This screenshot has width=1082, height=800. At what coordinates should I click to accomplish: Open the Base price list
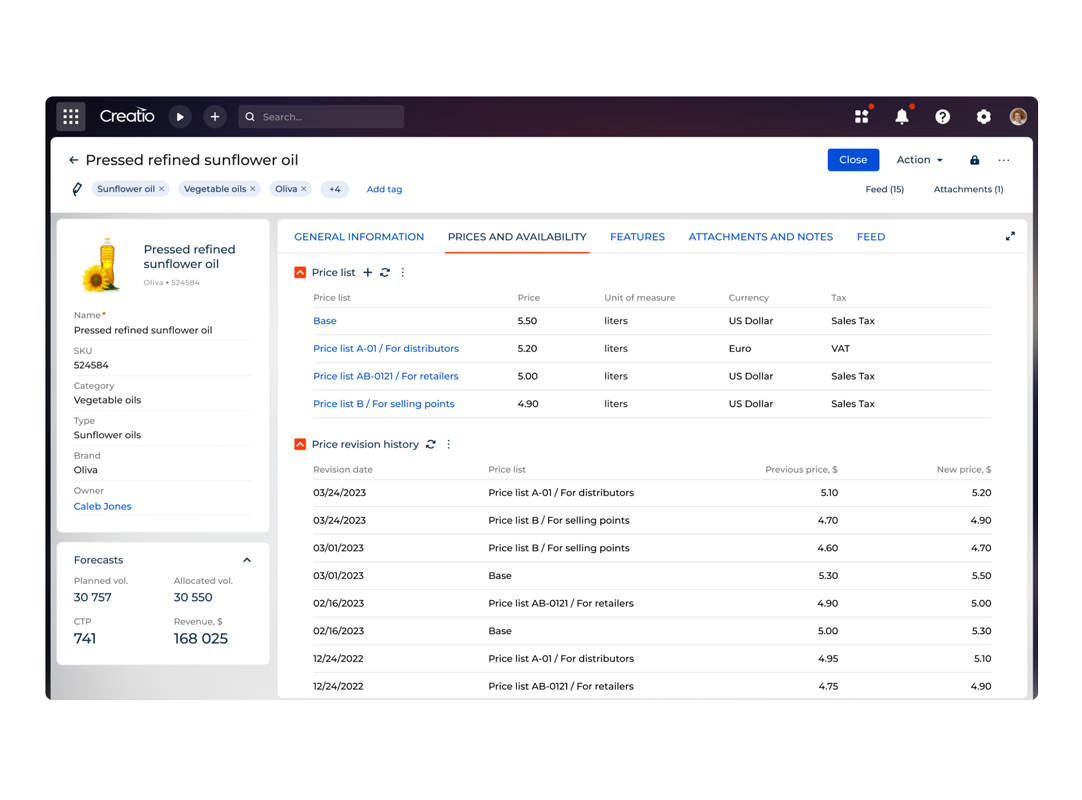pyautogui.click(x=324, y=321)
